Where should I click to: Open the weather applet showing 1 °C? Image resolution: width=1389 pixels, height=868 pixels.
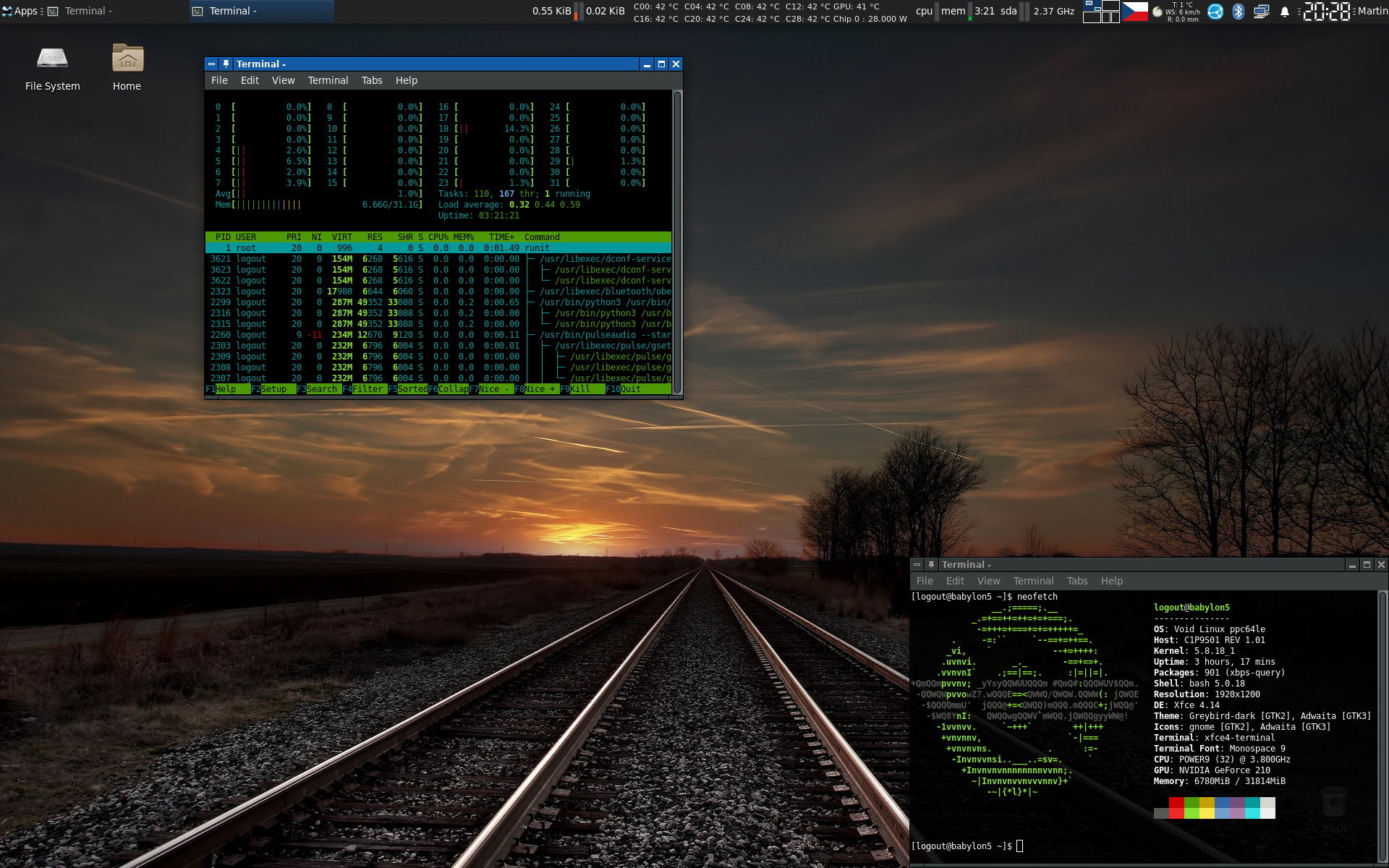click(1176, 11)
